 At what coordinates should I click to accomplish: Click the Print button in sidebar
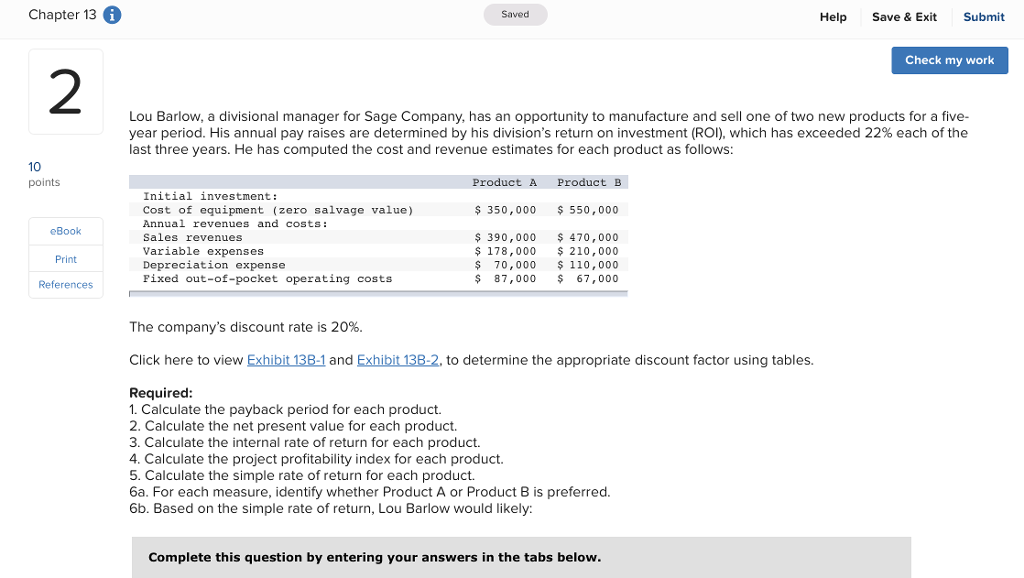click(x=66, y=259)
